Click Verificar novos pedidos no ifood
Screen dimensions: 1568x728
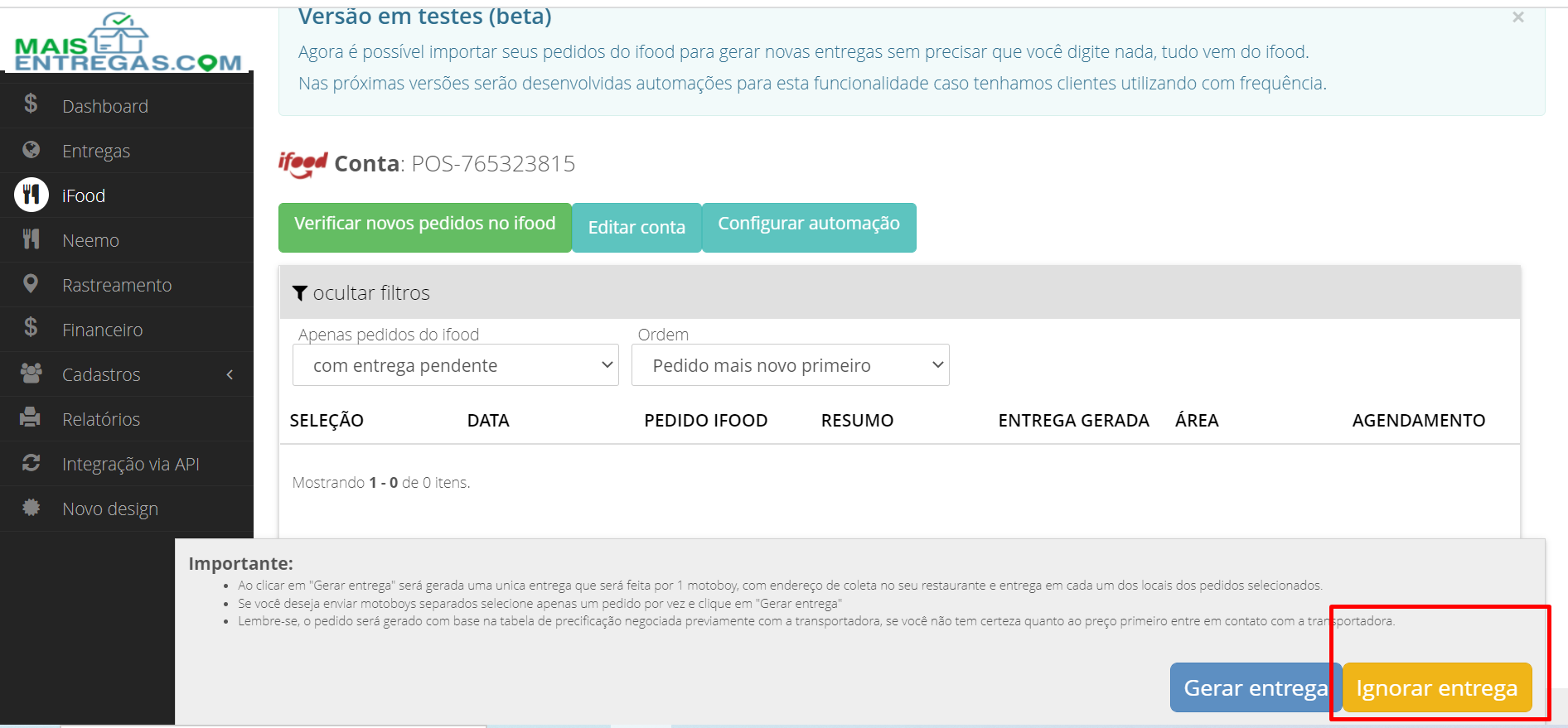point(425,227)
